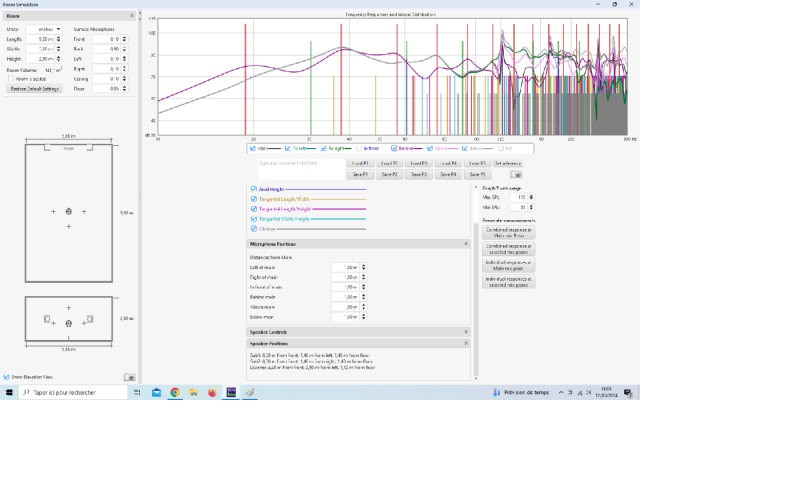Screen dimensions: 800x500
Task: Open Task View on the taskbar
Action: 137,392
